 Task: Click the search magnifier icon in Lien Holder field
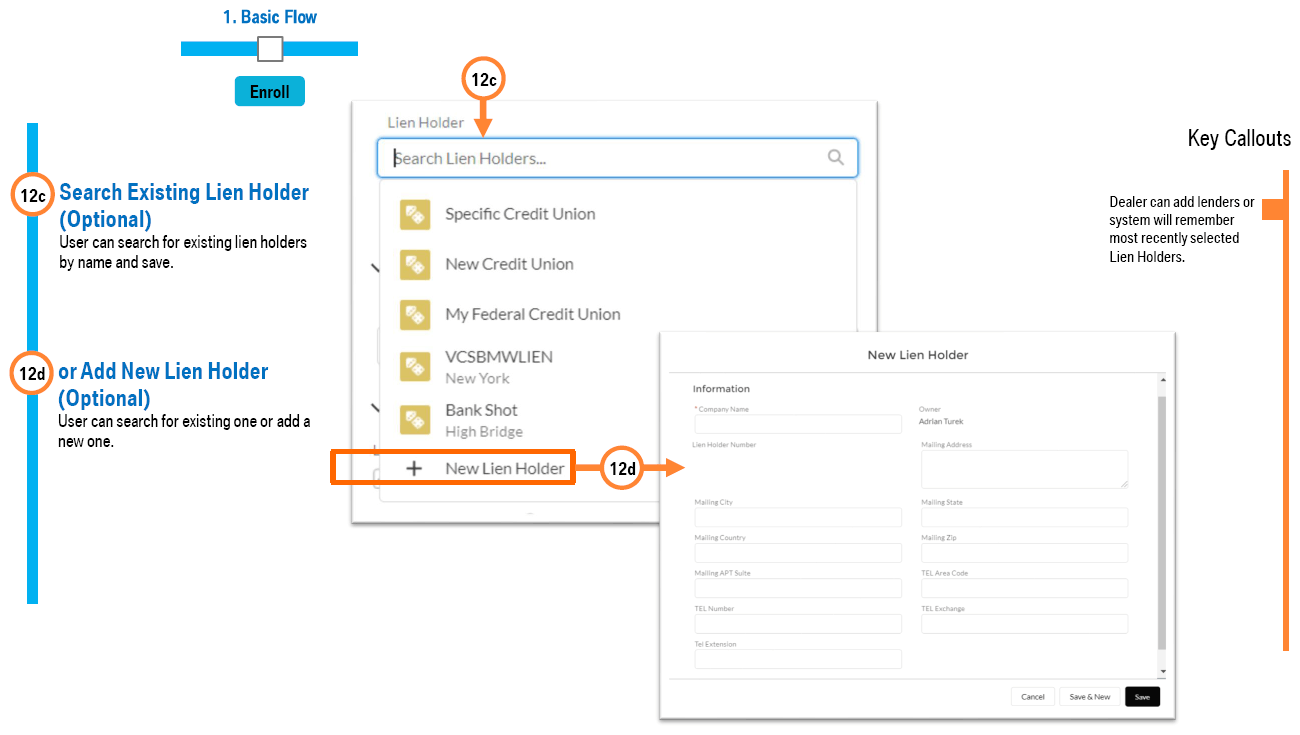tap(836, 158)
